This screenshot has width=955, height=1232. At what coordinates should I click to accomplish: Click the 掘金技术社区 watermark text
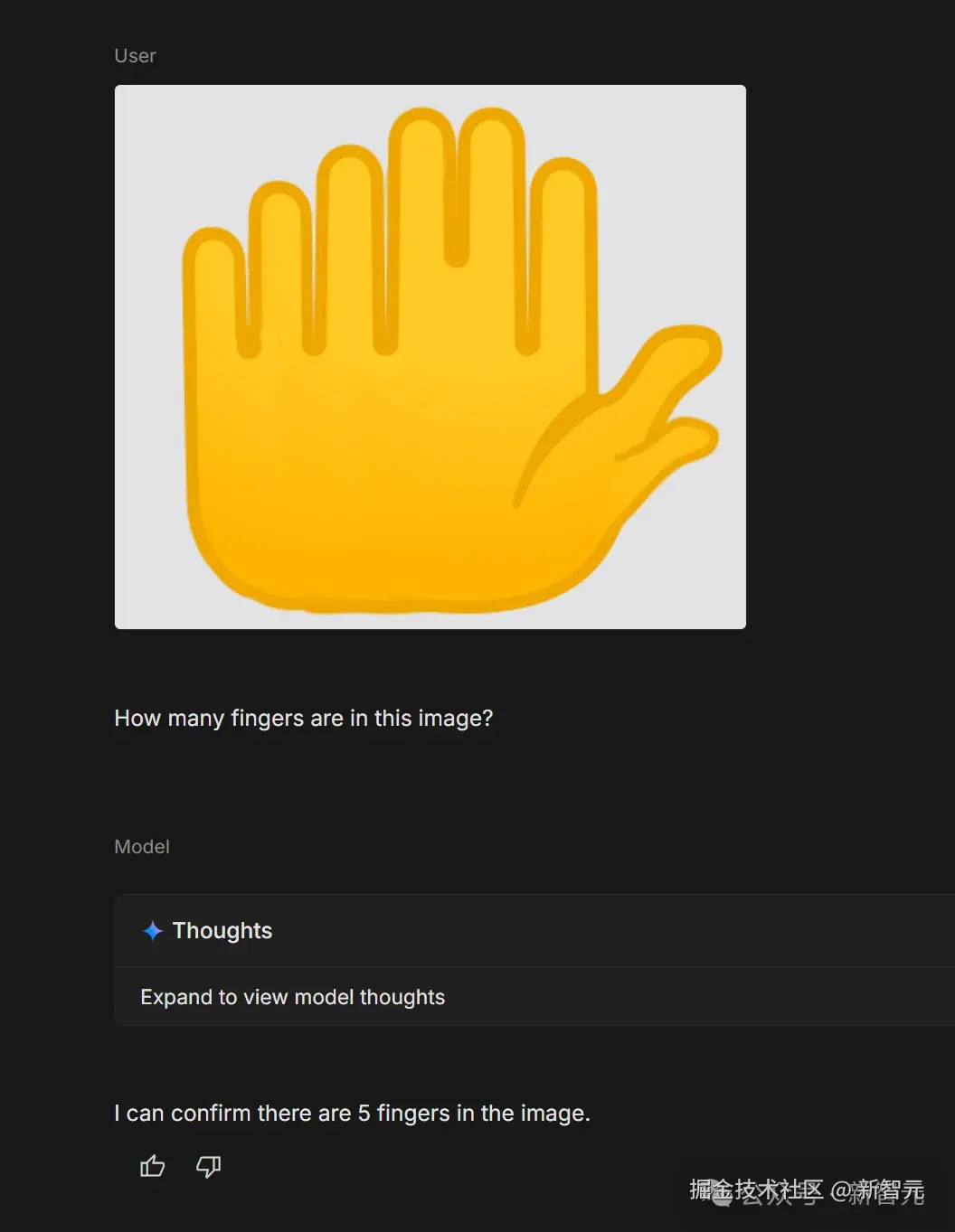756,1190
